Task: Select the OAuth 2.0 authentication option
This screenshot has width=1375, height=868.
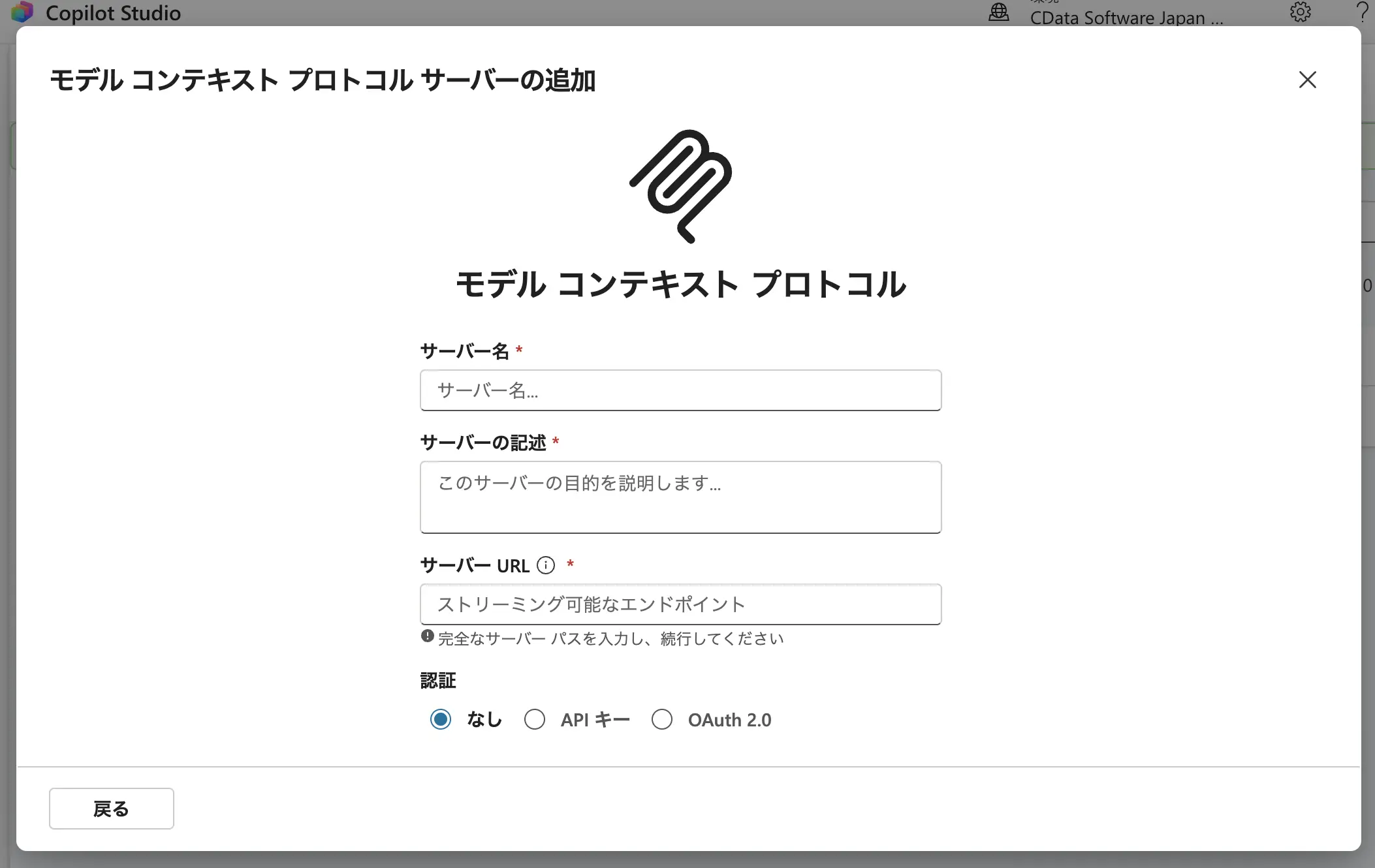Action: pos(663,719)
